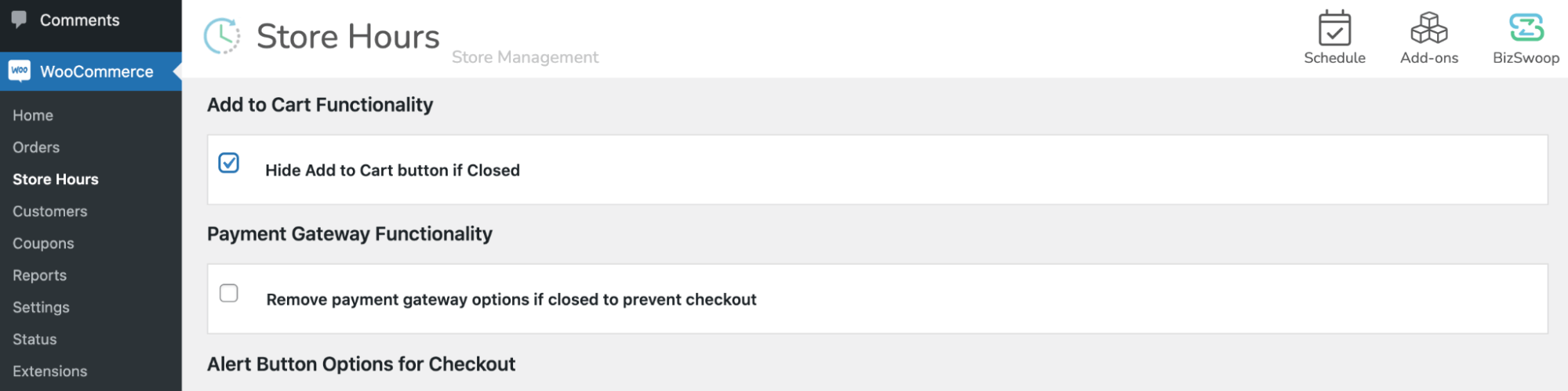Open the Home submenu item
The width and height of the screenshot is (1568, 391).
[x=33, y=115]
